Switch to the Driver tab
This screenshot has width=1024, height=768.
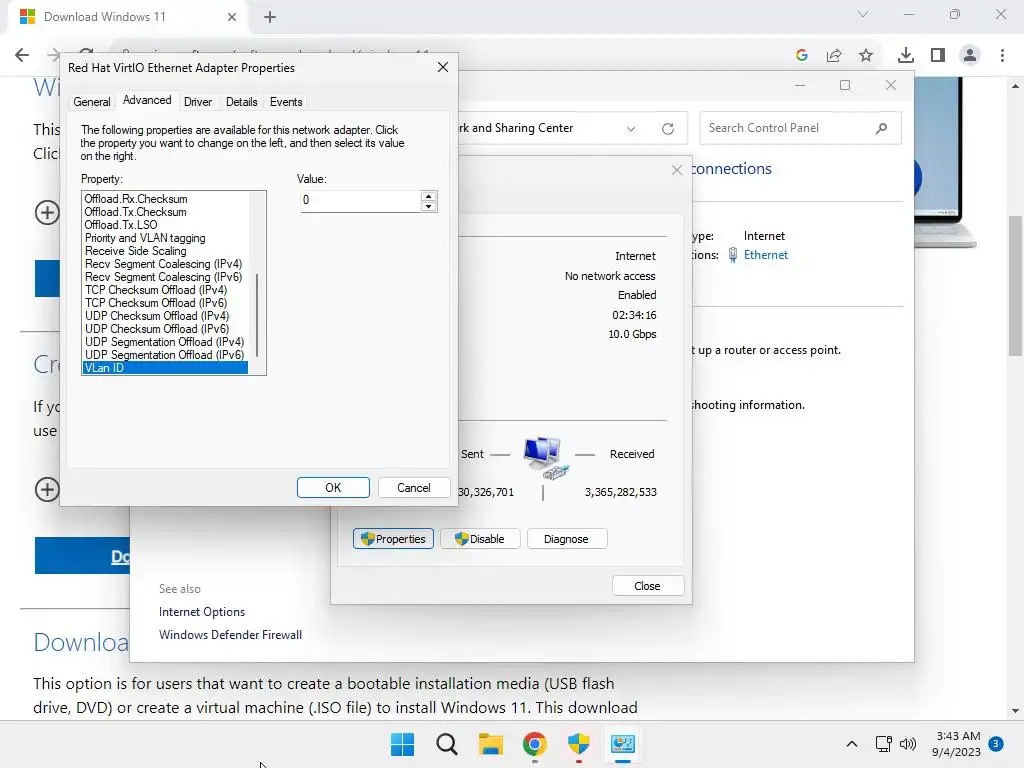pos(198,102)
